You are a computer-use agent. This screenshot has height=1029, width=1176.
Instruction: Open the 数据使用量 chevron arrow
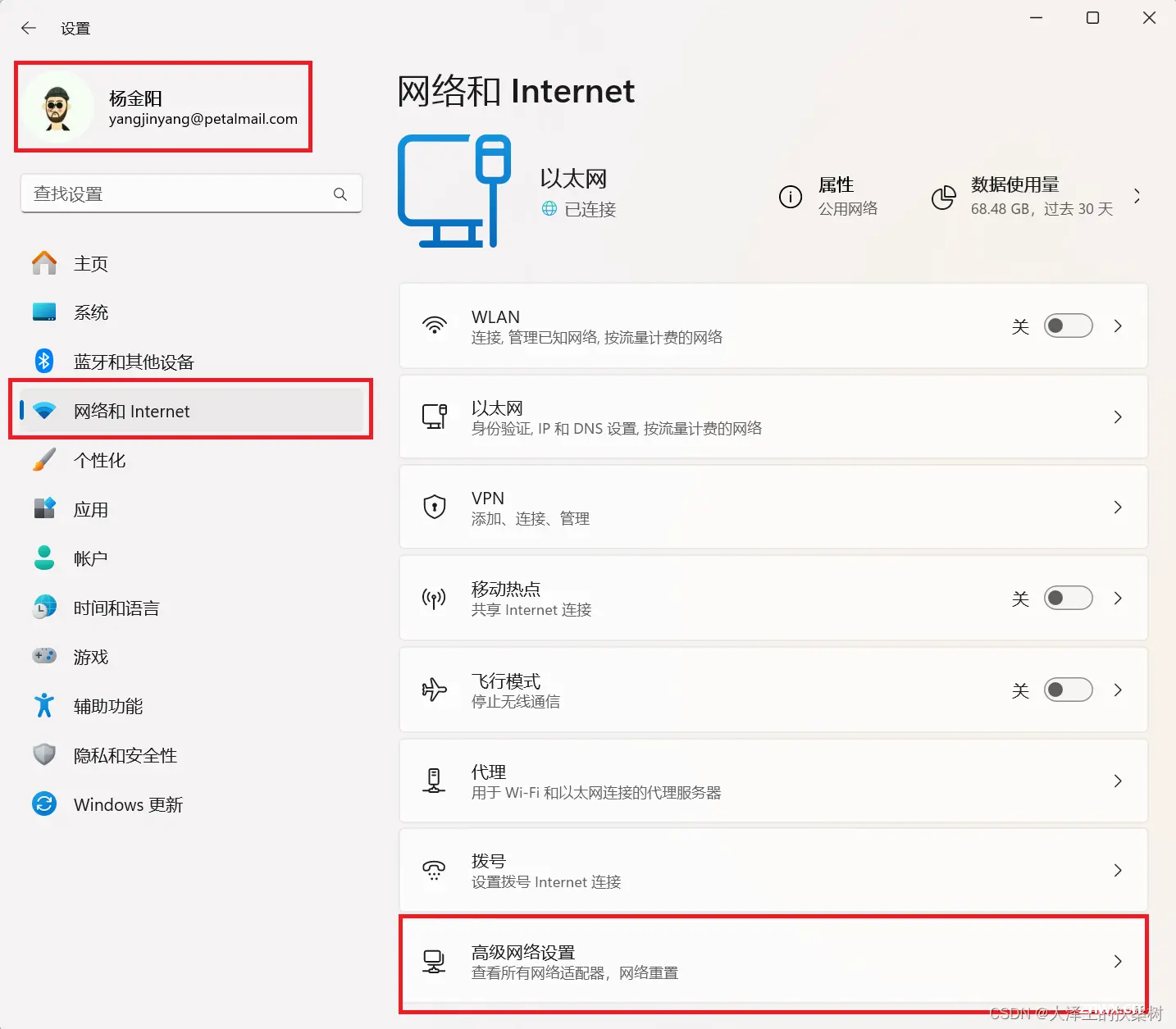[x=1137, y=196]
